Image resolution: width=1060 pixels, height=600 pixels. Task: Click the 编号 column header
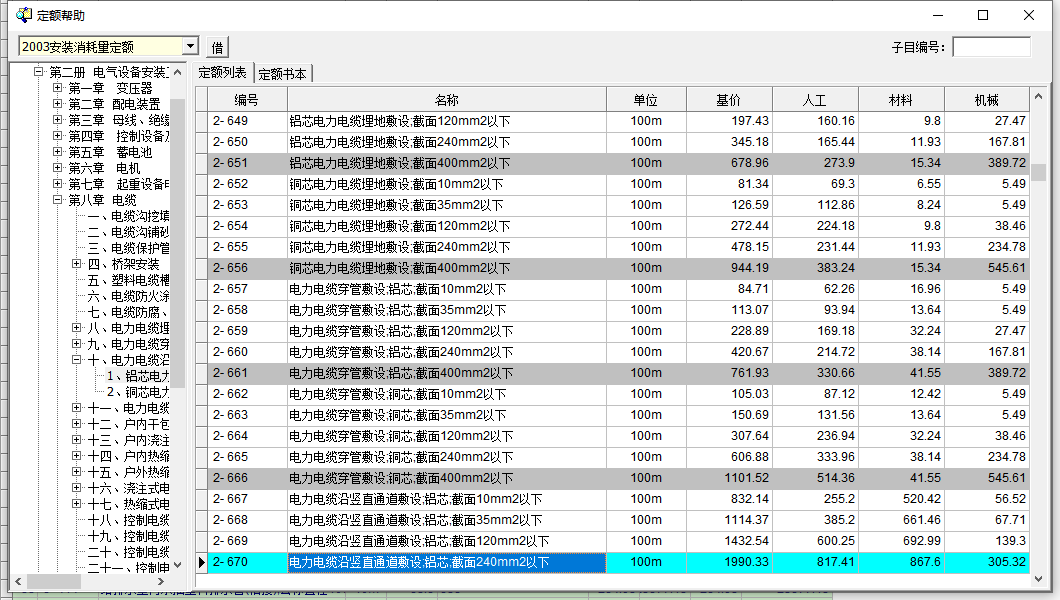[x=247, y=100]
